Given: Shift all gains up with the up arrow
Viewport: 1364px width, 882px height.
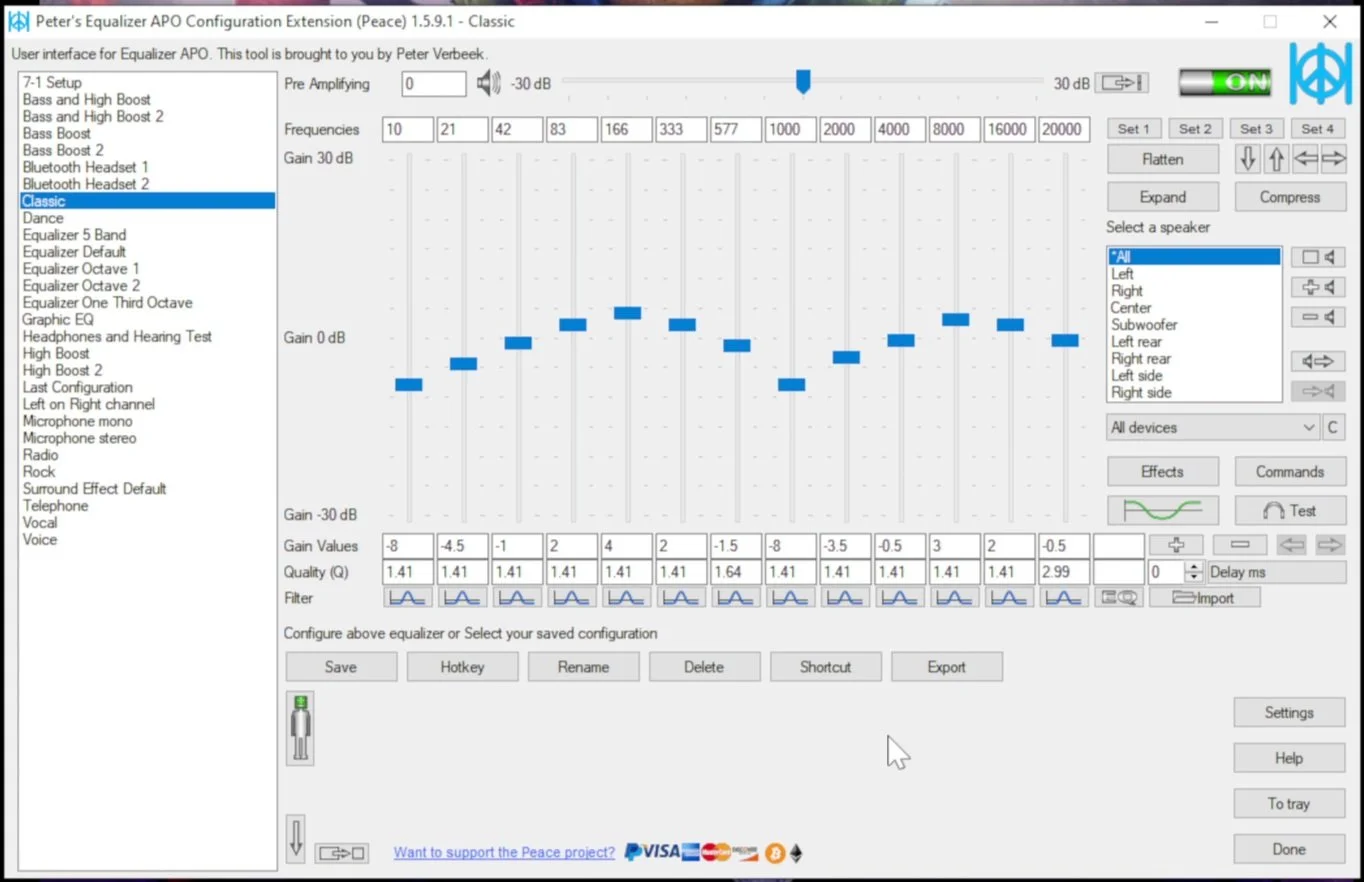Looking at the screenshot, I should [1276, 159].
